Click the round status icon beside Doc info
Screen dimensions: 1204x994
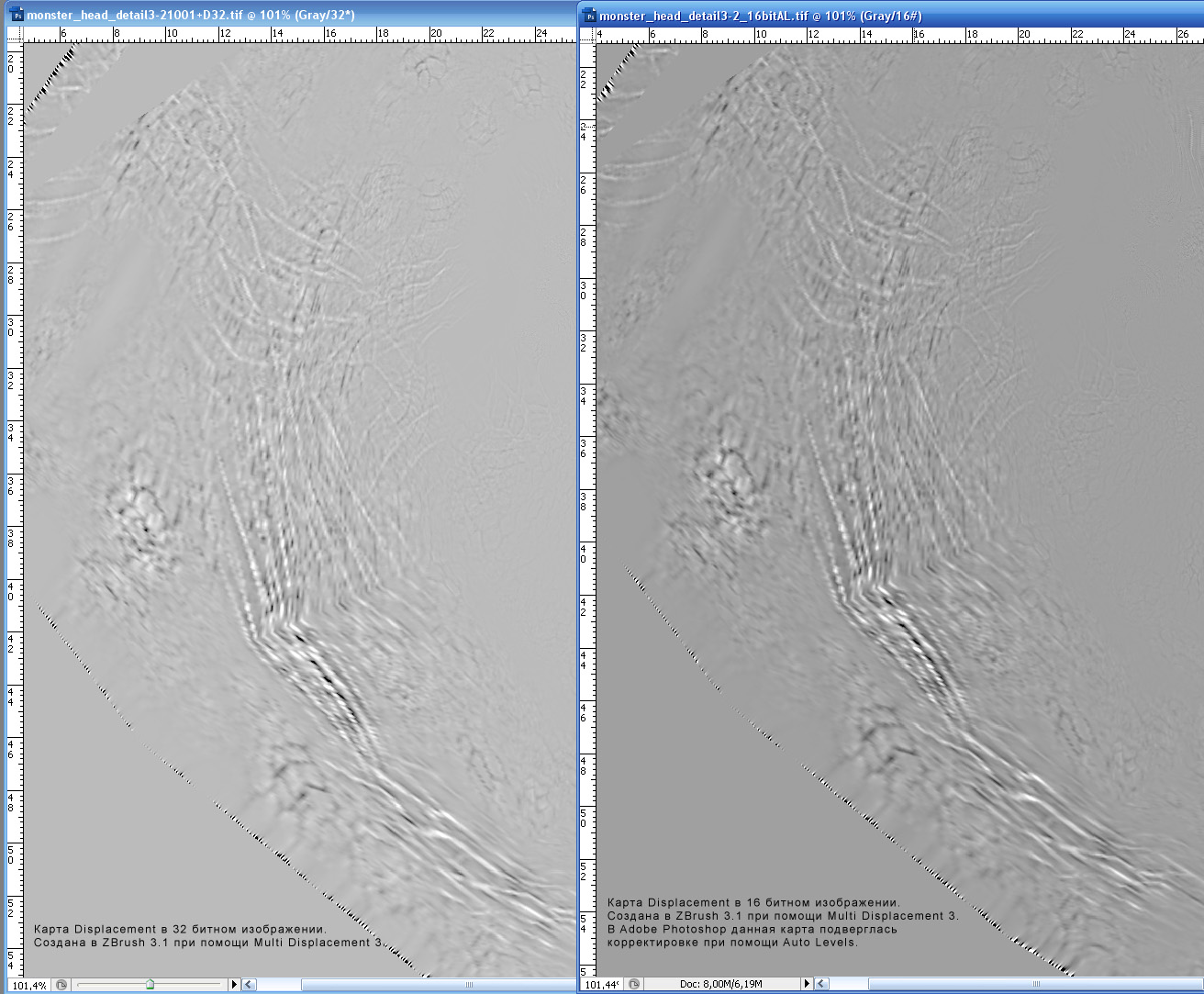point(633,985)
